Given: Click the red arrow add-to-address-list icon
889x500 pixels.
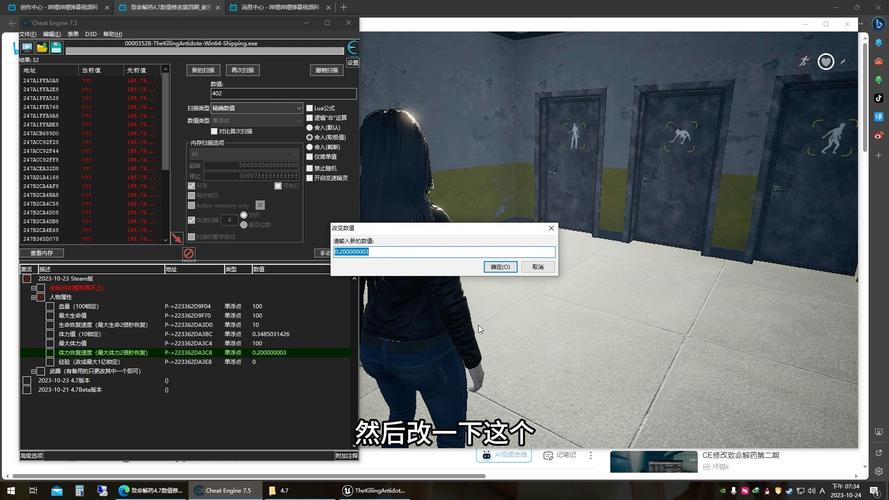Looking at the screenshot, I should point(177,238).
